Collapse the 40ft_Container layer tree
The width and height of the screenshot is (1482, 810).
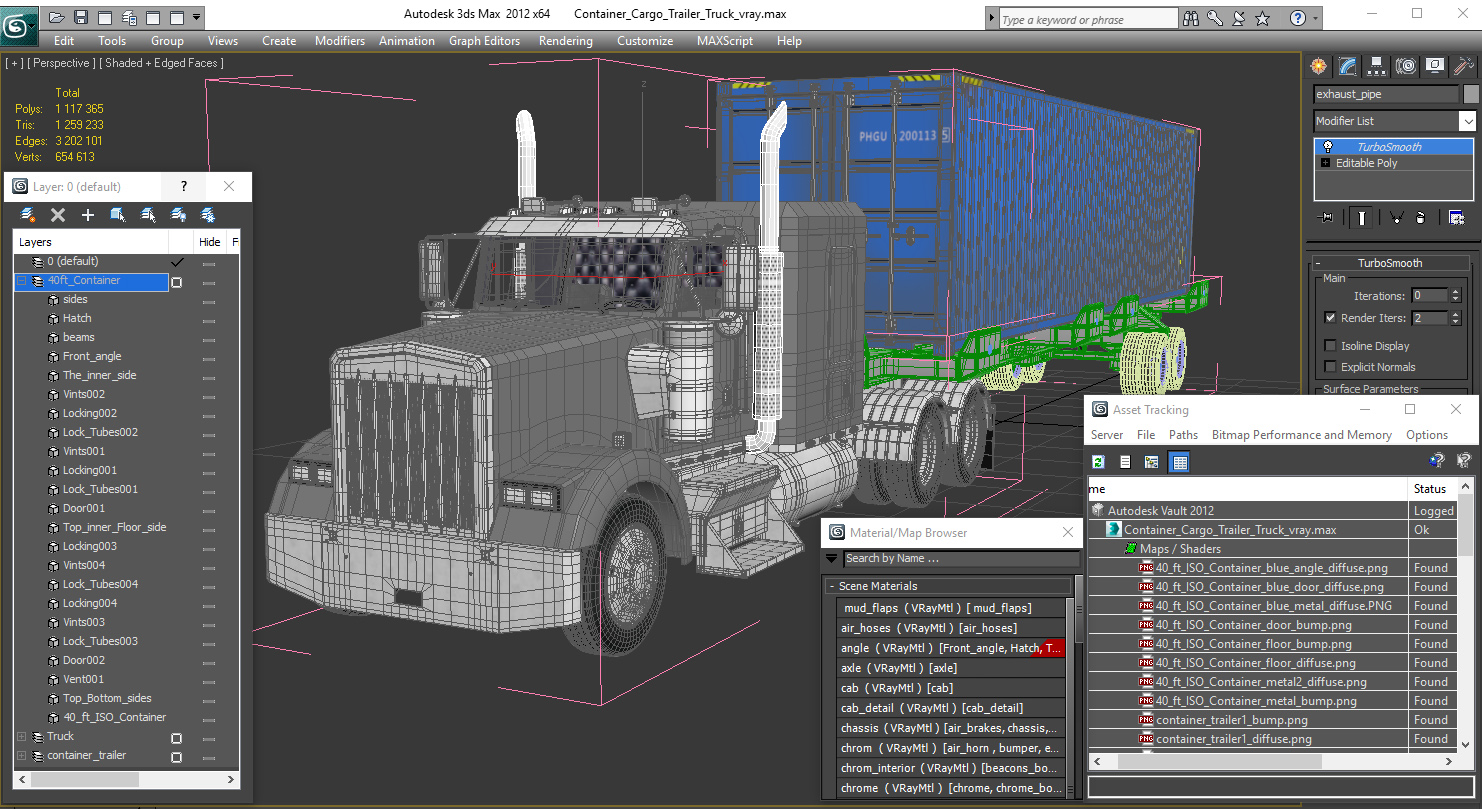(x=22, y=281)
